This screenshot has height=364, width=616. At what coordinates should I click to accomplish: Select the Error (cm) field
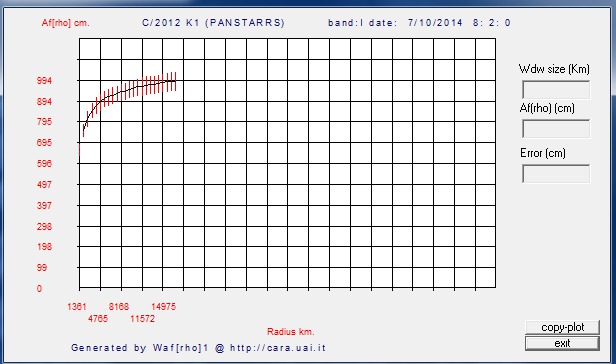point(556,174)
